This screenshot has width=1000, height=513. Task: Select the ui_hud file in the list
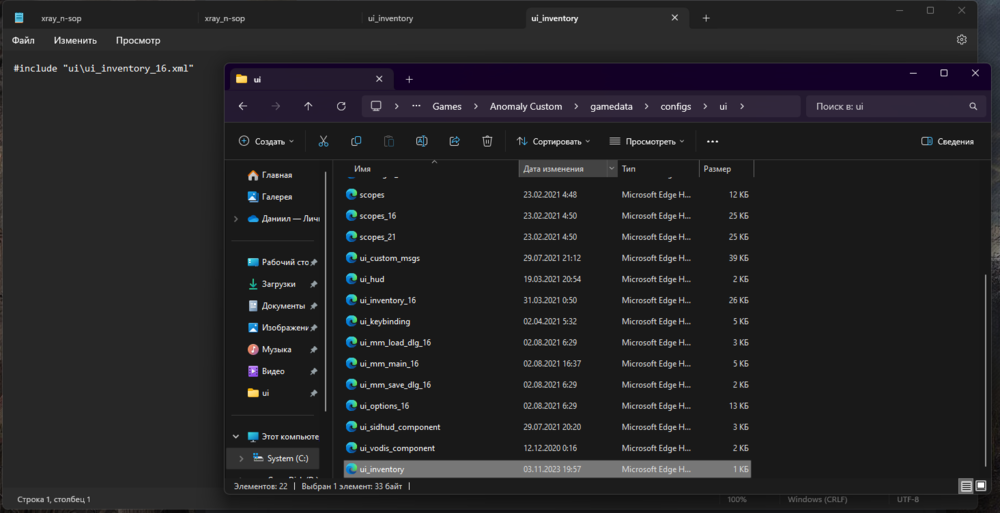(x=372, y=279)
